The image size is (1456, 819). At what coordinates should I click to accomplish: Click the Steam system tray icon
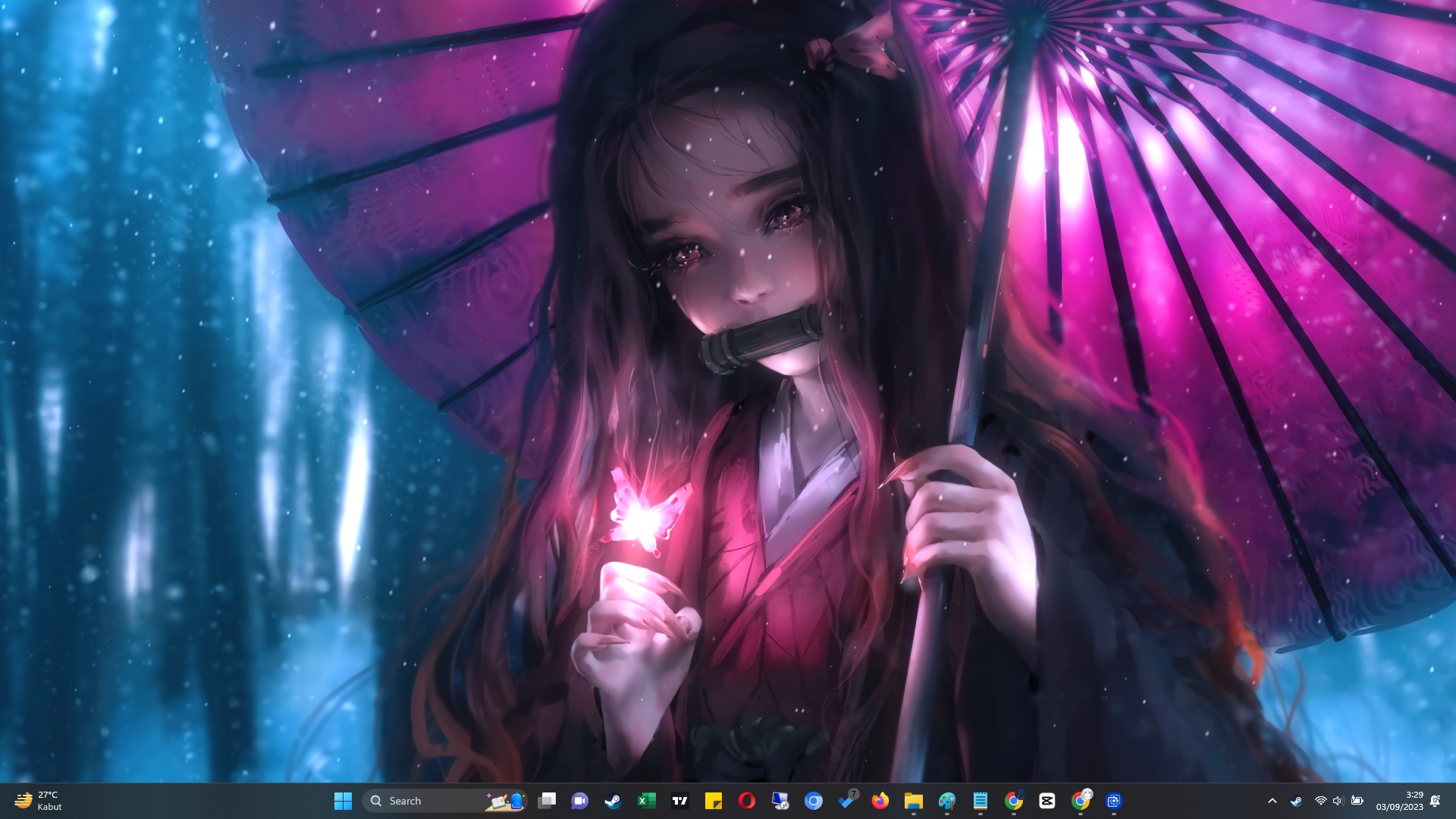[x=1296, y=801]
